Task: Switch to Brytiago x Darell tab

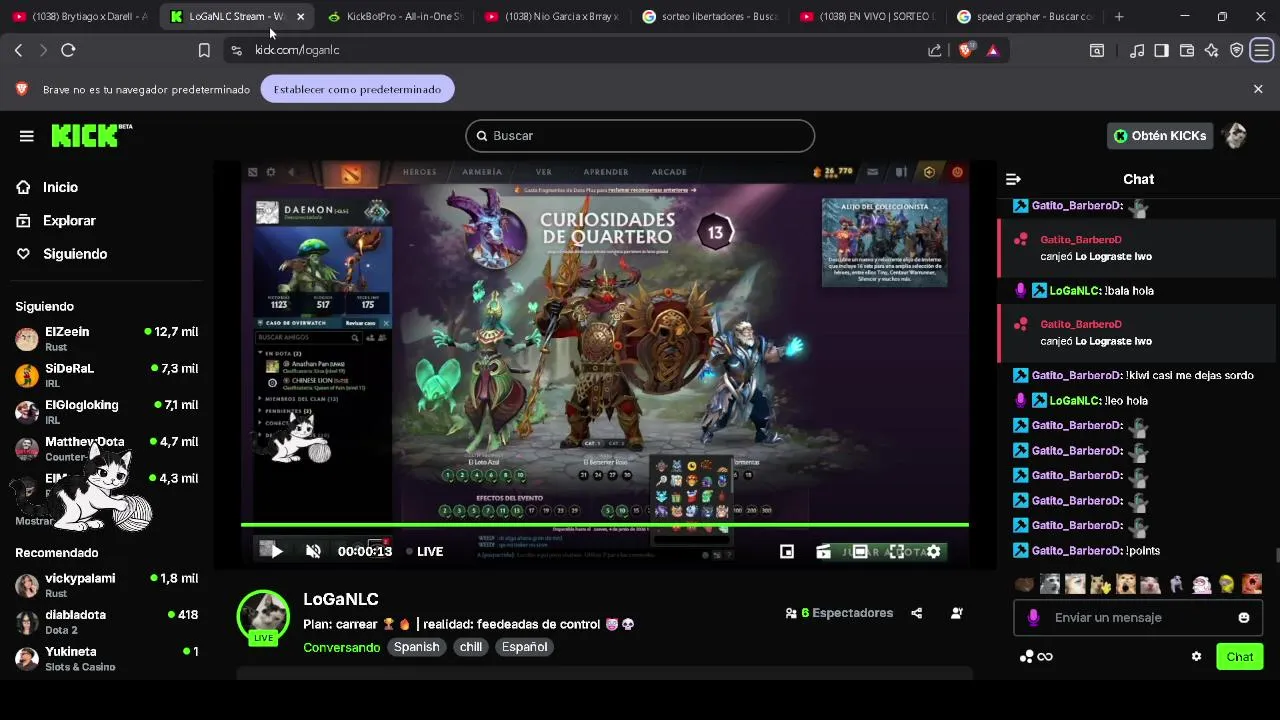Action: pyautogui.click(x=80, y=16)
